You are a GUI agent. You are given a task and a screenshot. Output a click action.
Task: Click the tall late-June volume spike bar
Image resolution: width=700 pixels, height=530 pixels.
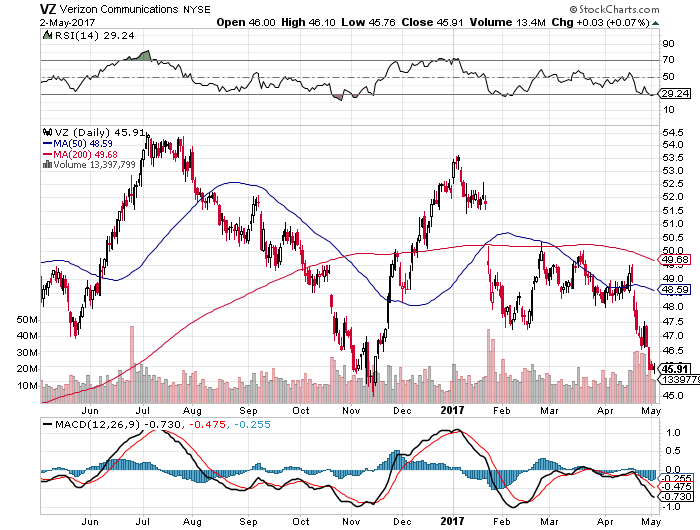[x=132, y=364]
